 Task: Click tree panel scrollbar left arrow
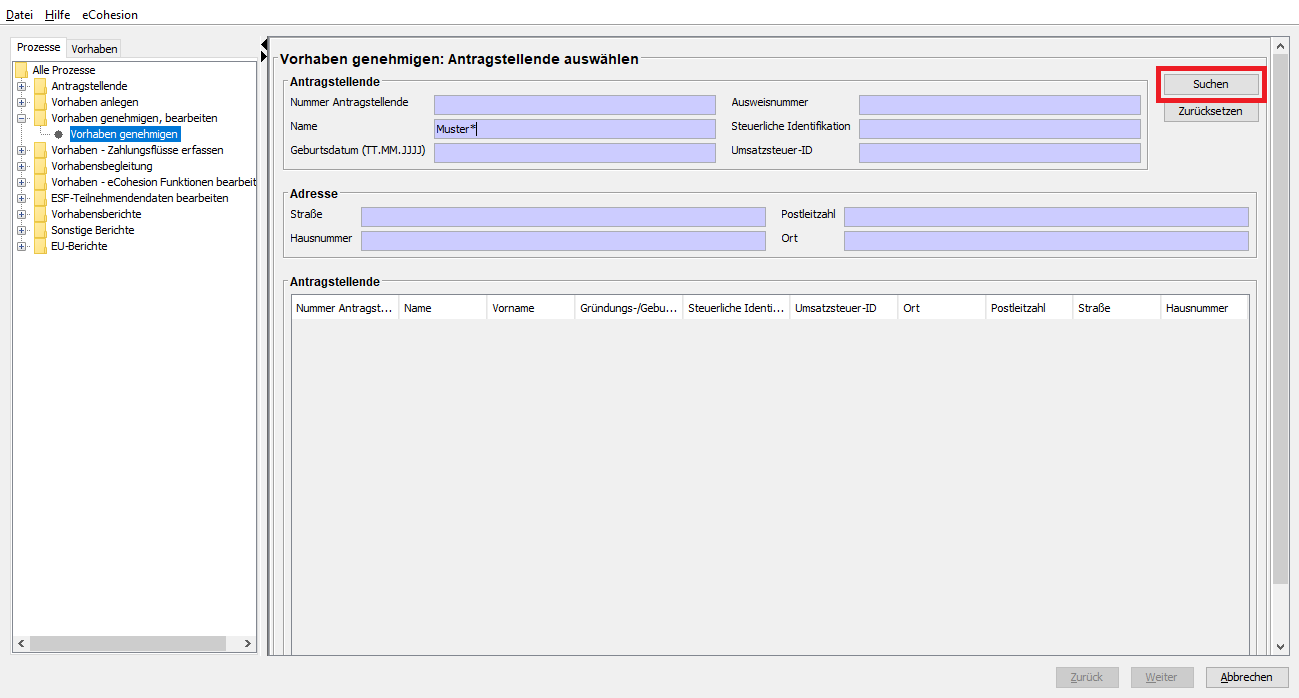(21, 643)
